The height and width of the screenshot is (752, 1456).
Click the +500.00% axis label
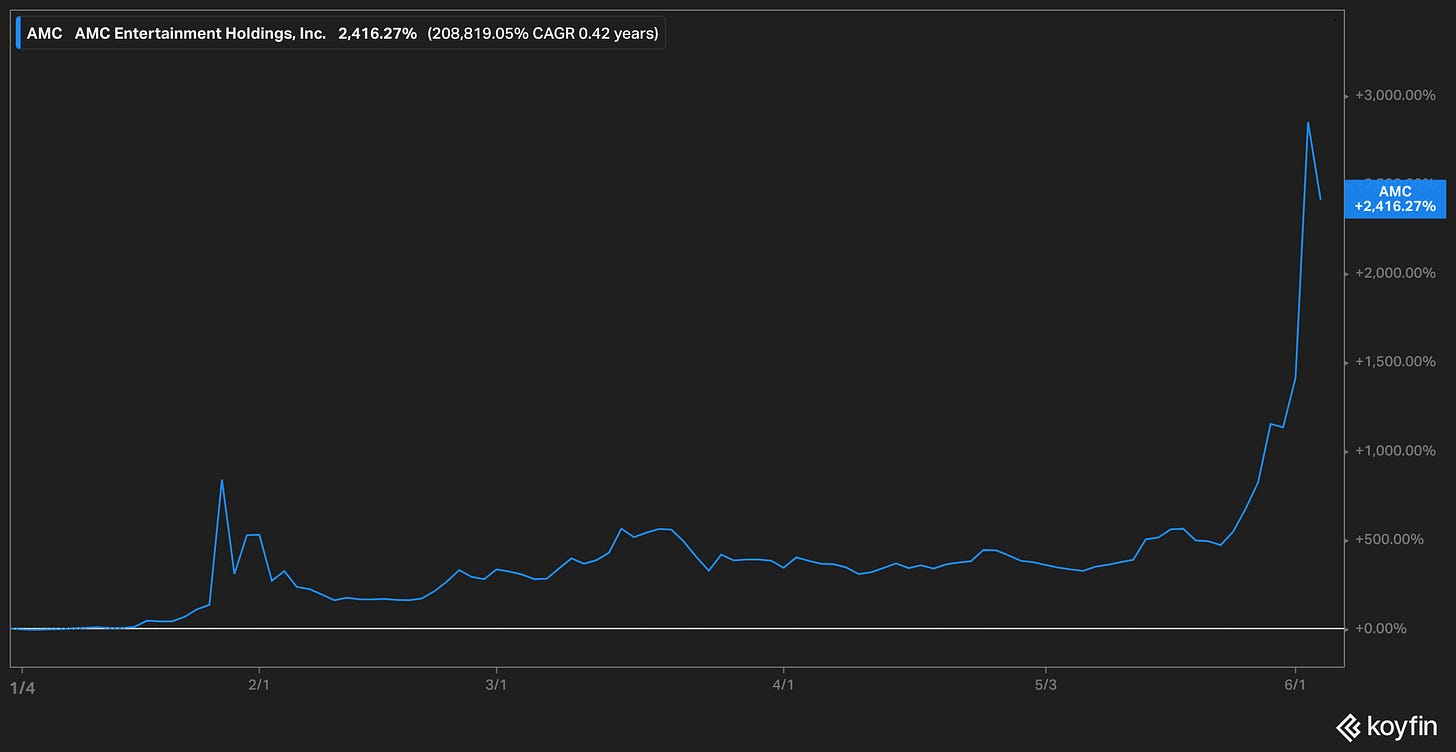coord(1390,540)
